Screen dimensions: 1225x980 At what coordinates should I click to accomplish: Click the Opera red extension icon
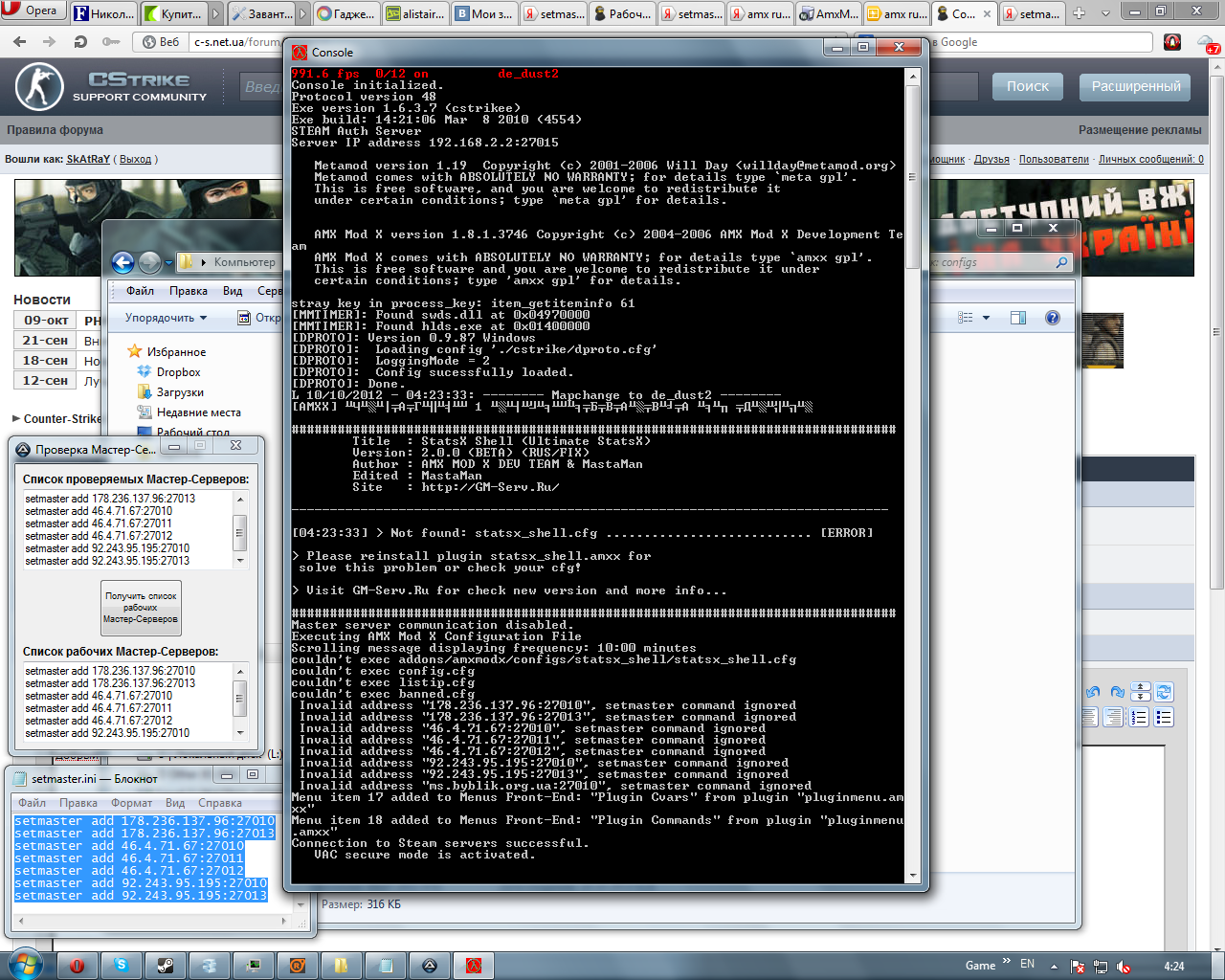pyautogui.click(x=1172, y=42)
